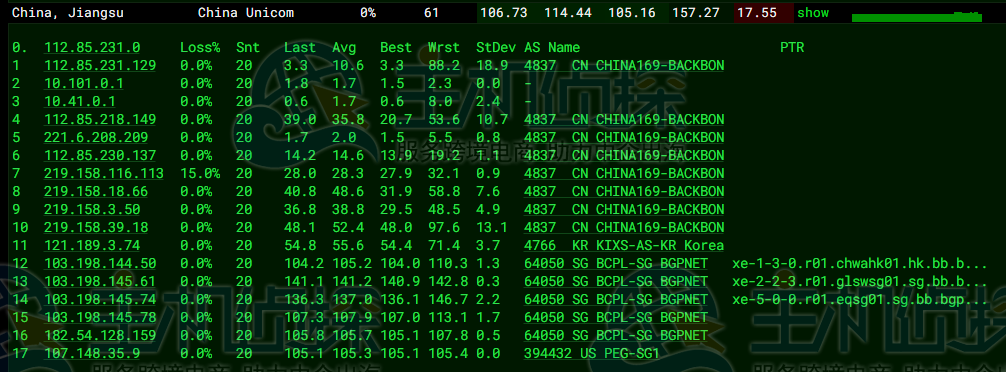Image resolution: width=1006 pixels, height=372 pixels.
Task: Select IP address 221.6.208.209
Action: pyautogui.click(x=96, y=137)
